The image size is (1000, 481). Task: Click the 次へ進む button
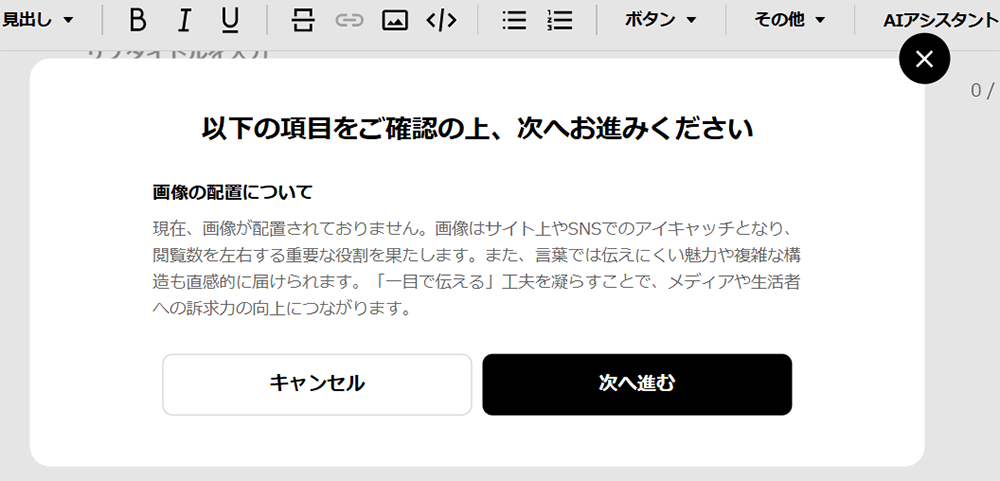point(637,384)
